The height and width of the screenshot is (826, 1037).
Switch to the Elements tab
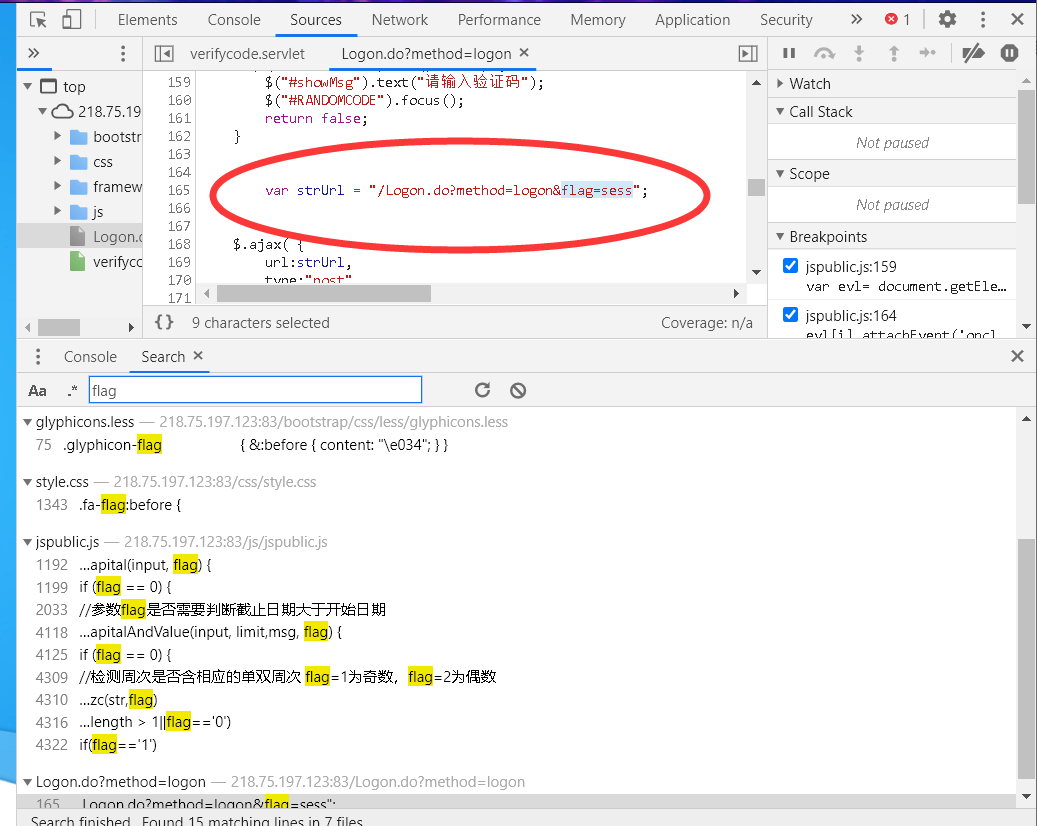coord(147,20)
